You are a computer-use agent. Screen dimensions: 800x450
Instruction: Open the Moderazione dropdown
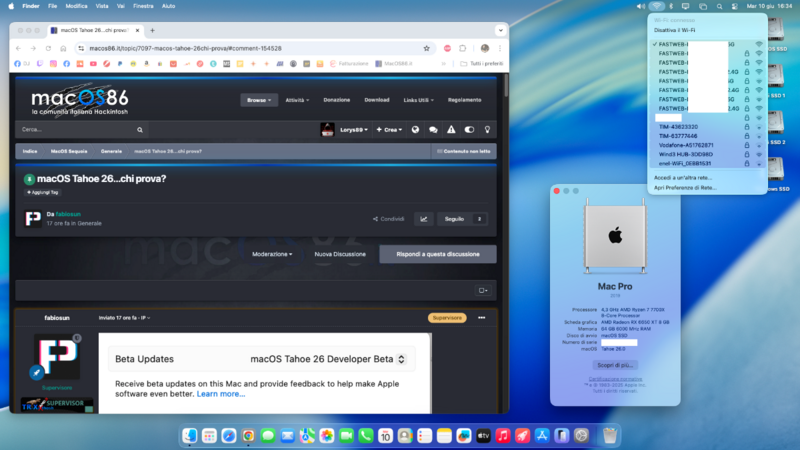(272, 254)
